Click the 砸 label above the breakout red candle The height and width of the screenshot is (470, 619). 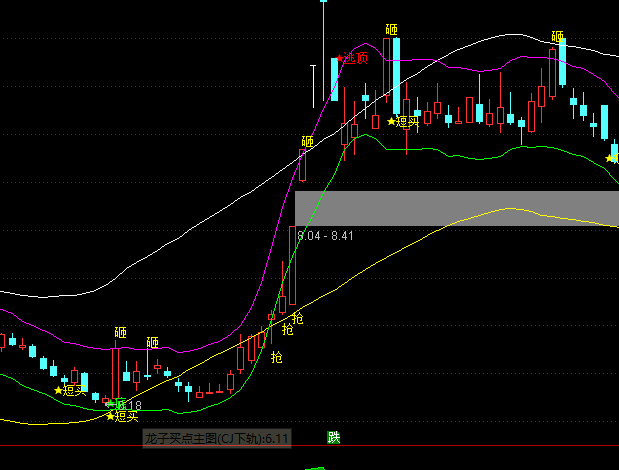(x=307, y=142)
